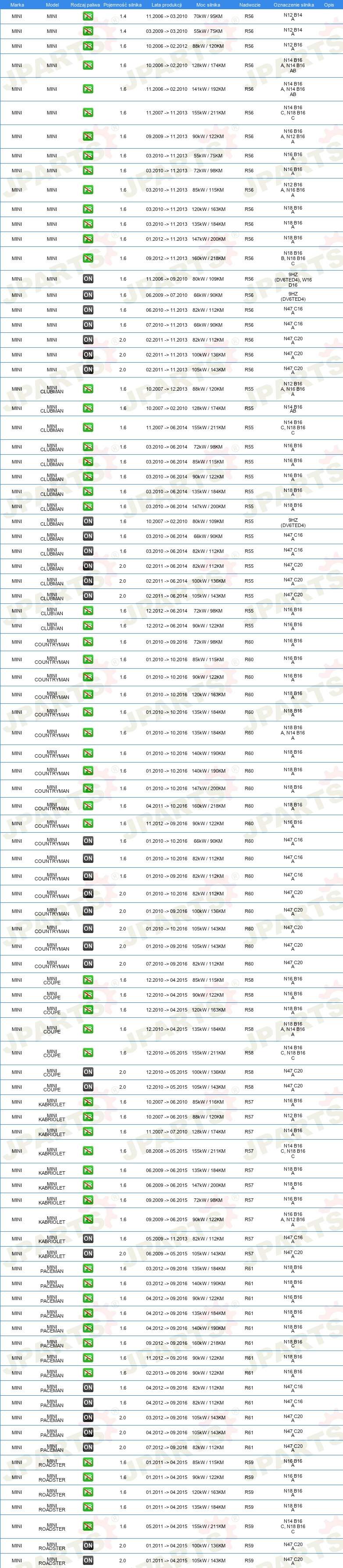This screenshot has width=343, height=1568.
Task: Click the PB icon for MINI 1.4 70kW / 95KM
Action: pos(88,16)
